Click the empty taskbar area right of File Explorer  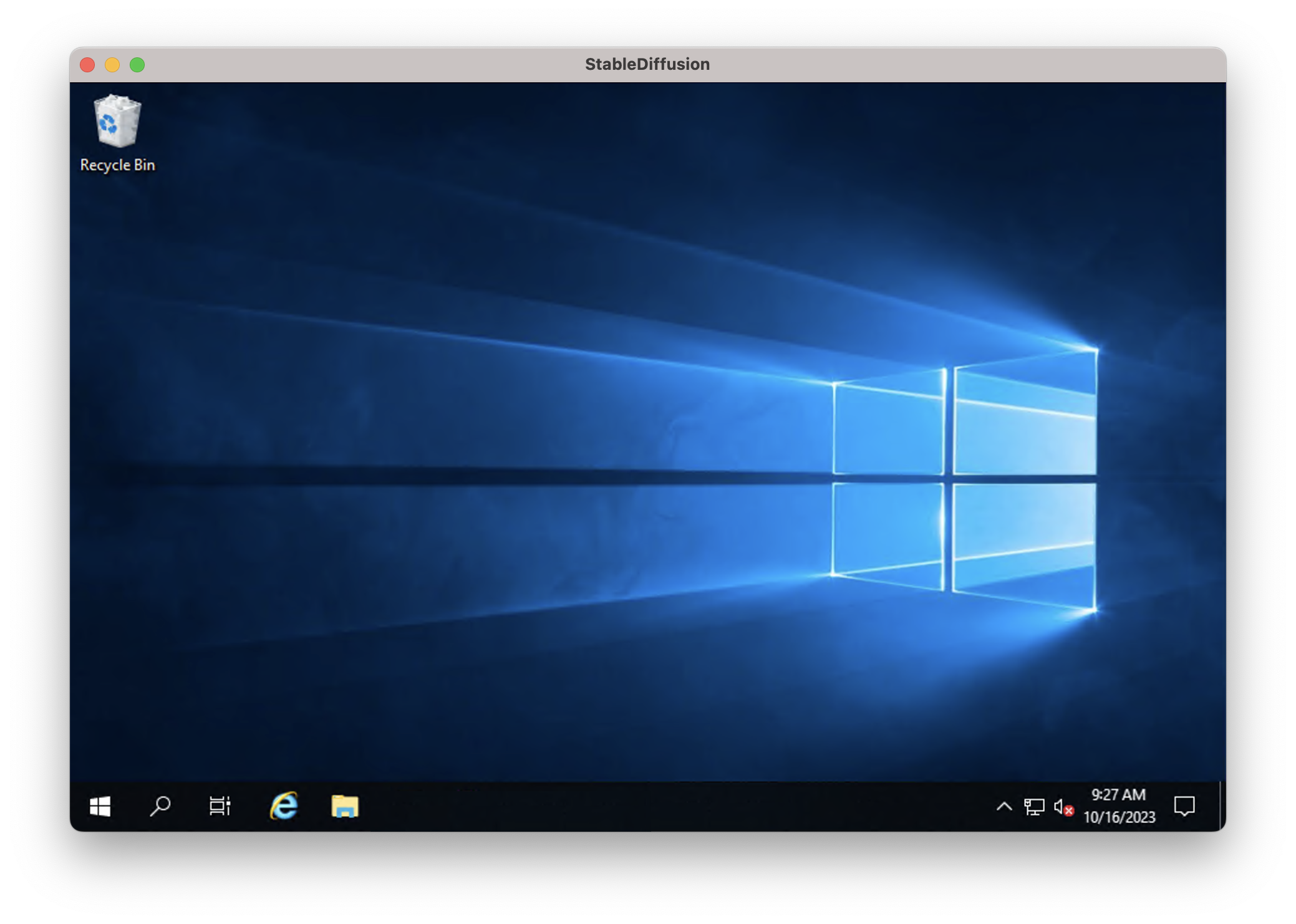(624, 806)
